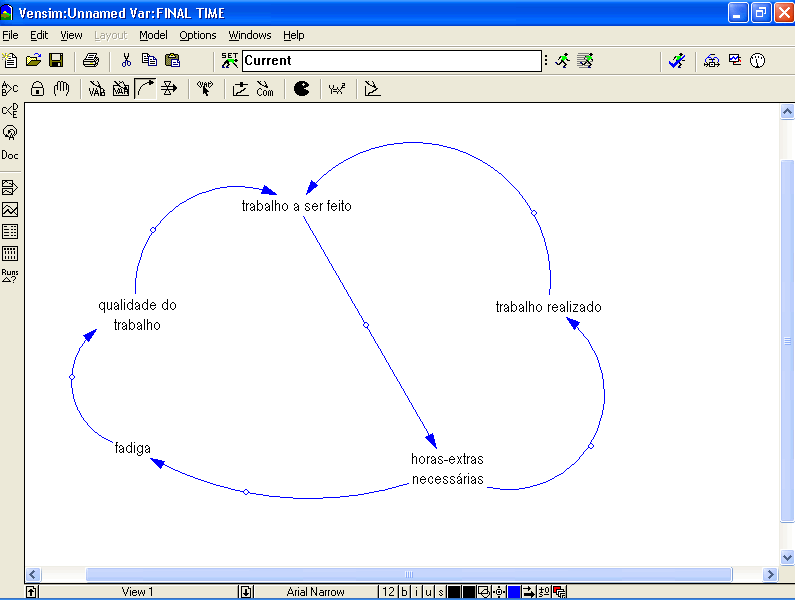Open the Causes Tree analysis tool
This screenshot has height=601, width=795.
tap(10, 110)
